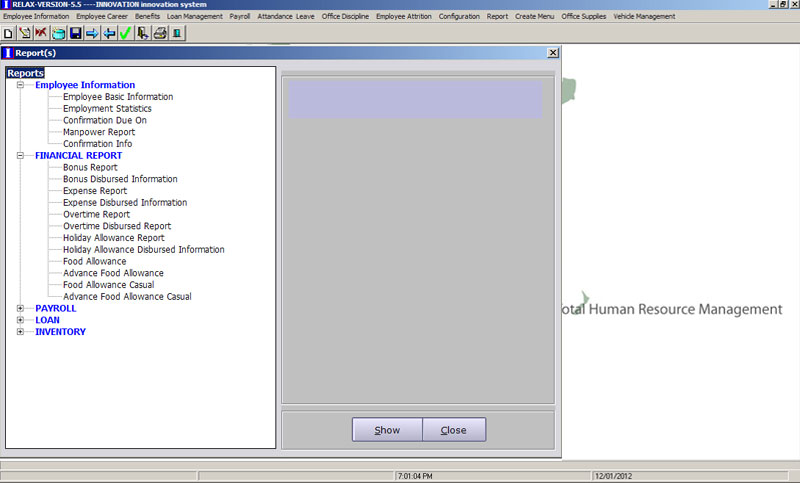
Task: Collapse the FINANCIAL REPORT tree node
Action: 20,156
